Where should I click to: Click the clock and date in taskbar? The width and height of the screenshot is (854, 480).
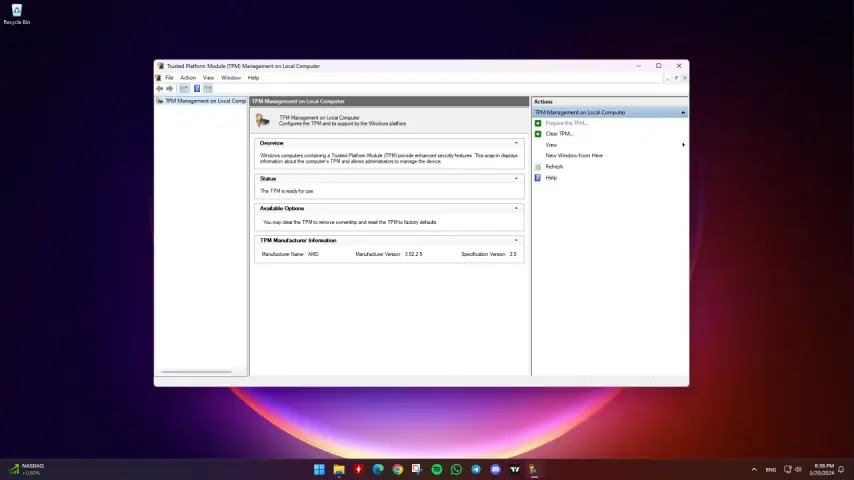[821, 469]
